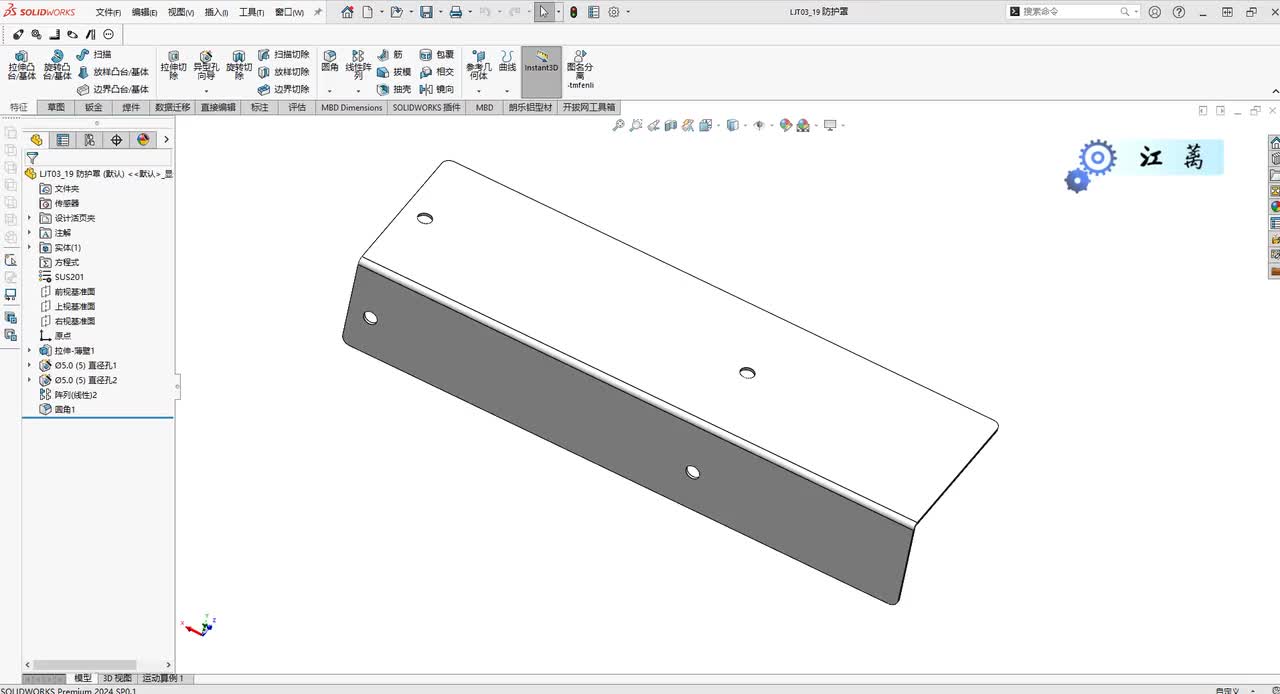Screen dimensions: 1280x694
Task: Expand the 拉伸-薄壁1 feature node
Action: pos(29,351)
